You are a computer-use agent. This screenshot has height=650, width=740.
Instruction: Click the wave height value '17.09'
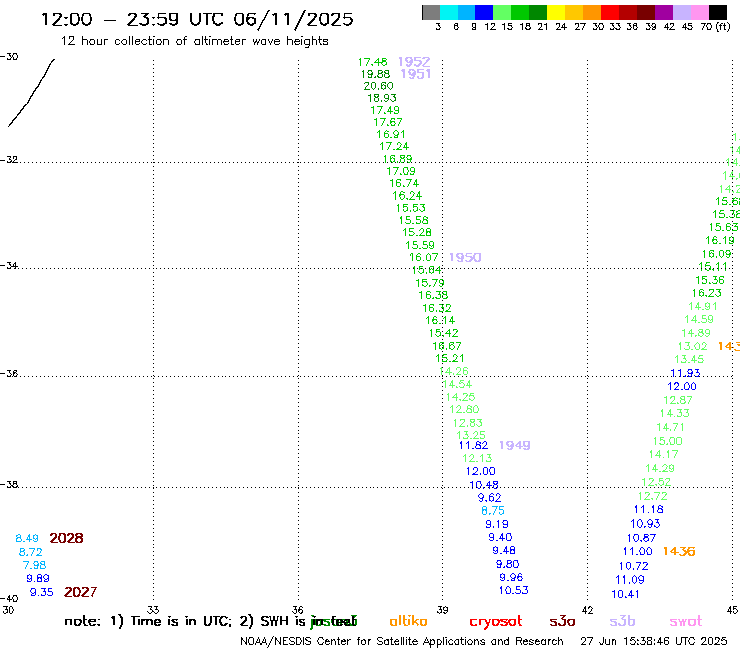tap(401, 171)
